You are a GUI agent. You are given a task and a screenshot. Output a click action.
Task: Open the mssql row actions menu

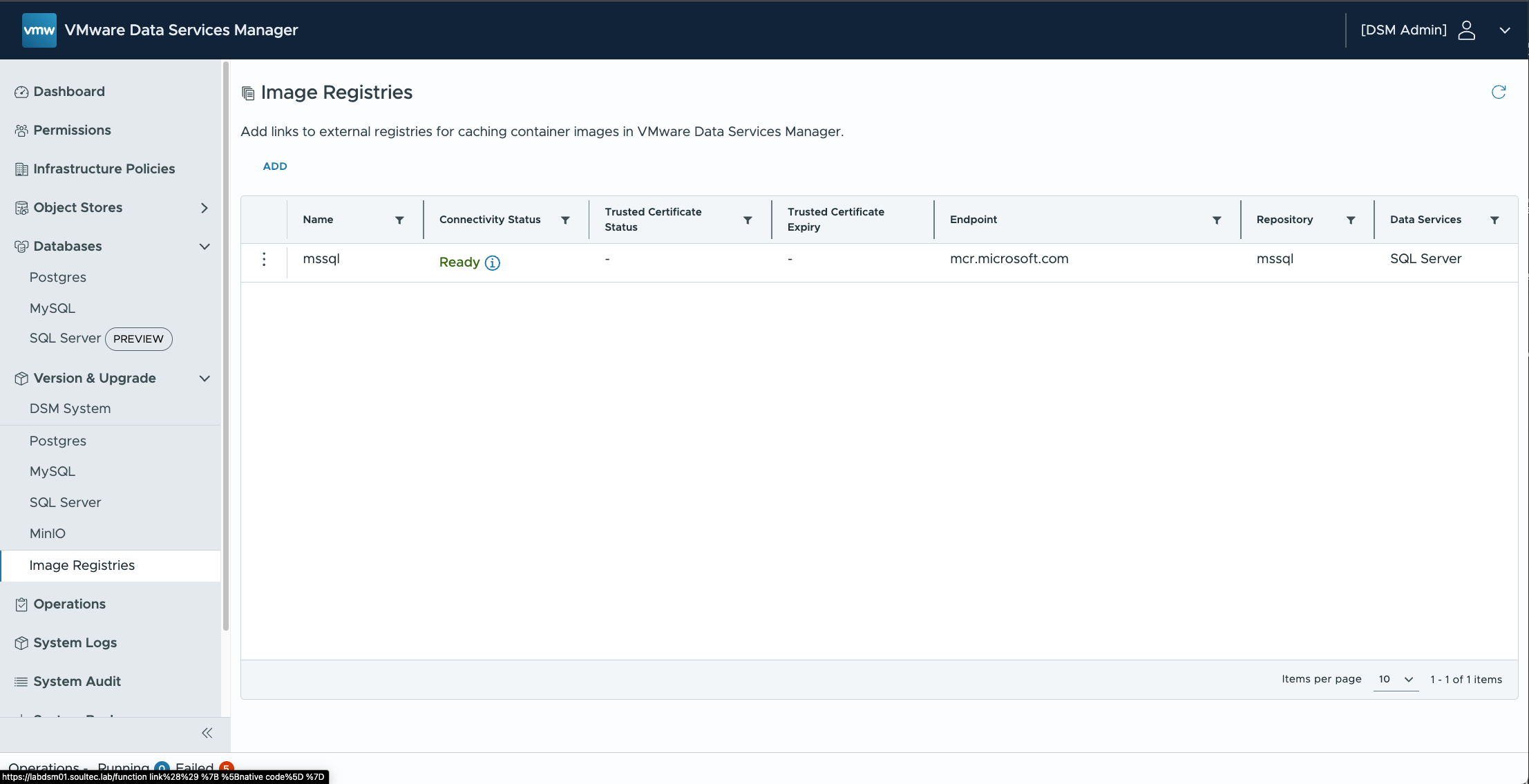(x=264, y=259)
